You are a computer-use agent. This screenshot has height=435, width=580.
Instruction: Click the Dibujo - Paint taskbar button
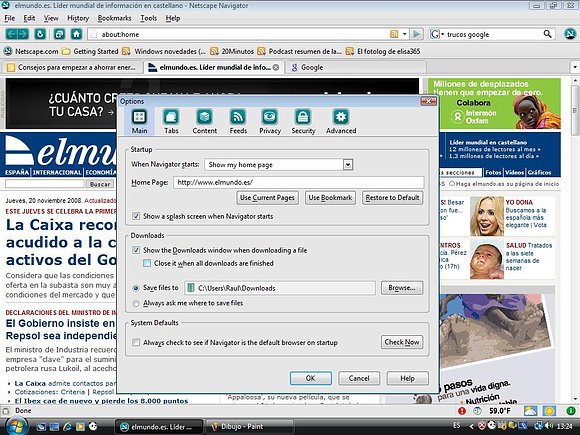(x=249, y=426)
